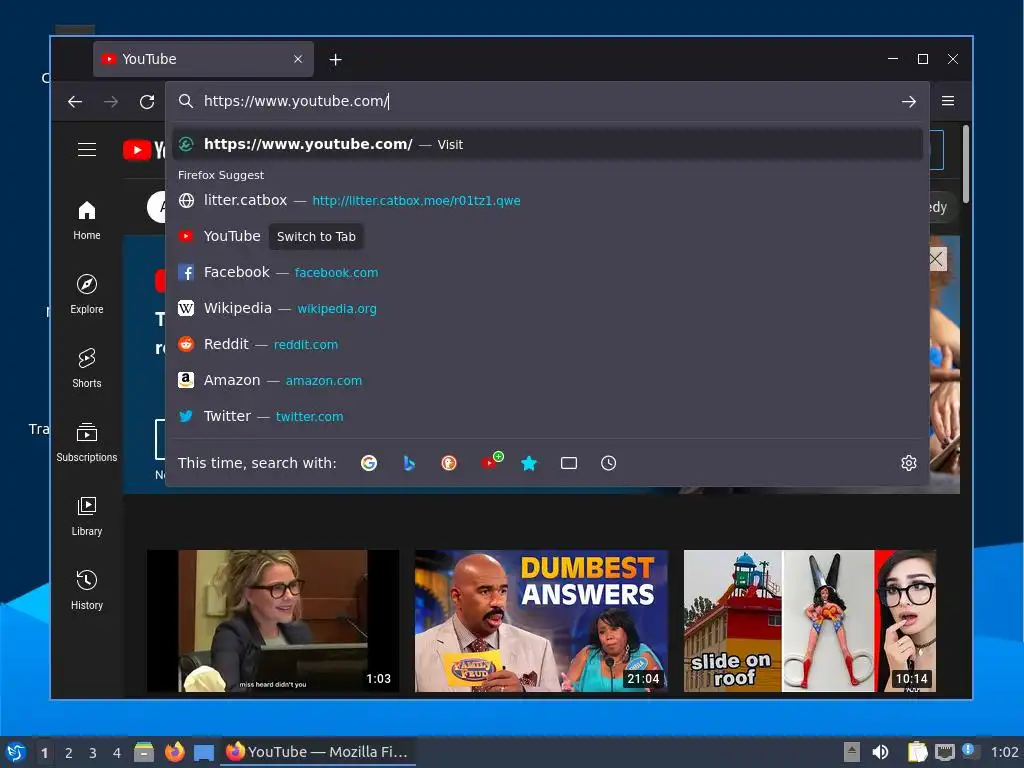Screen dimensions: 1024x768
Task: Search bookmarks using the star icon
Action: tap(529, 463)
